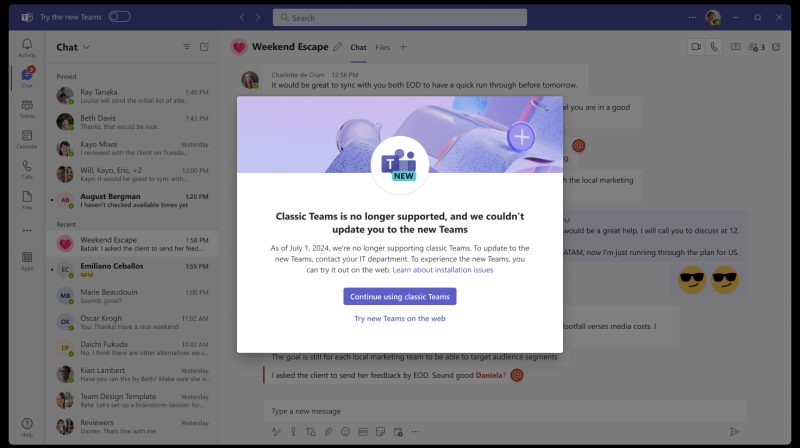
Task: Open the Will, Kayo, Eric, +2 chat
Action: tap(132, 174)
